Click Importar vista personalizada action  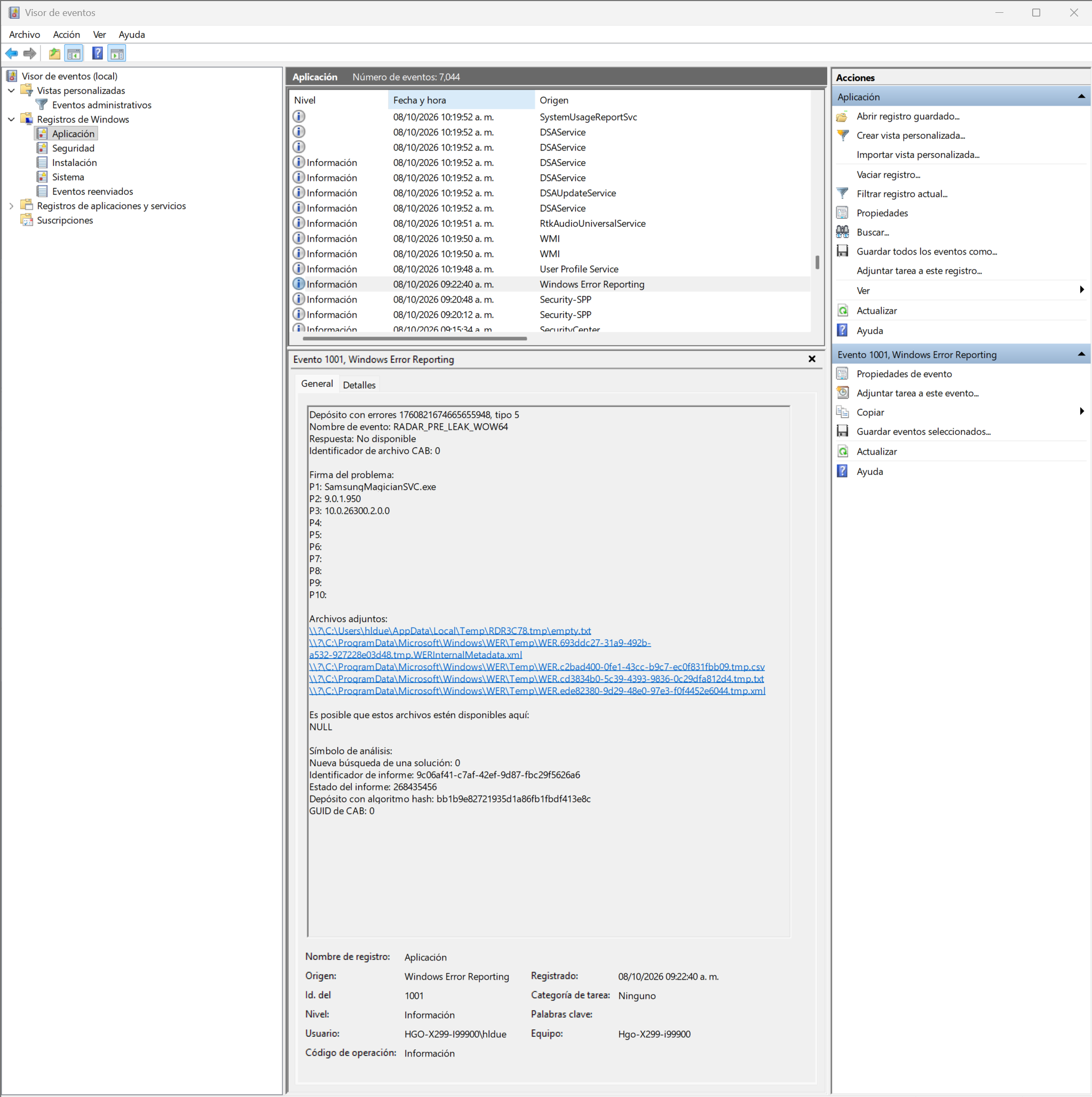coord(917,154)
